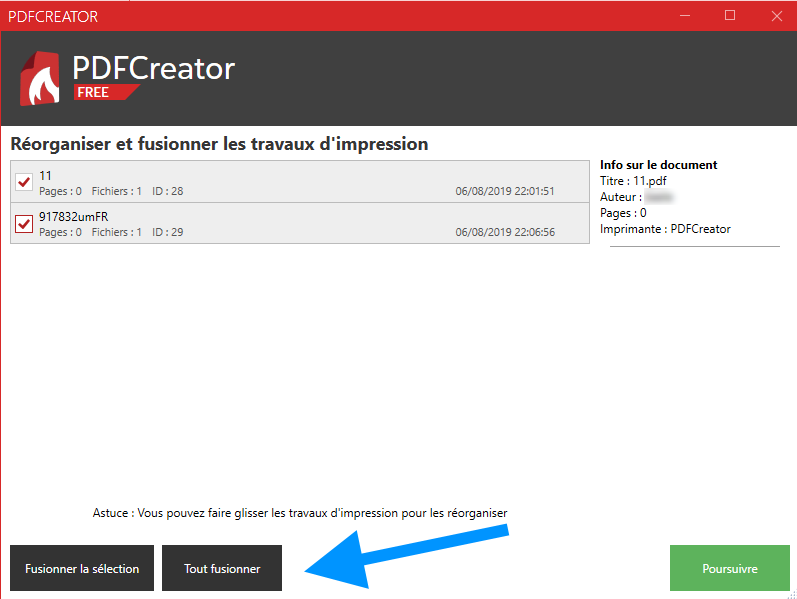Viewport: 797px width, 599px height.
Task: Uncheck the 917832umFR print job checkbox
Action: coord(24,223)
